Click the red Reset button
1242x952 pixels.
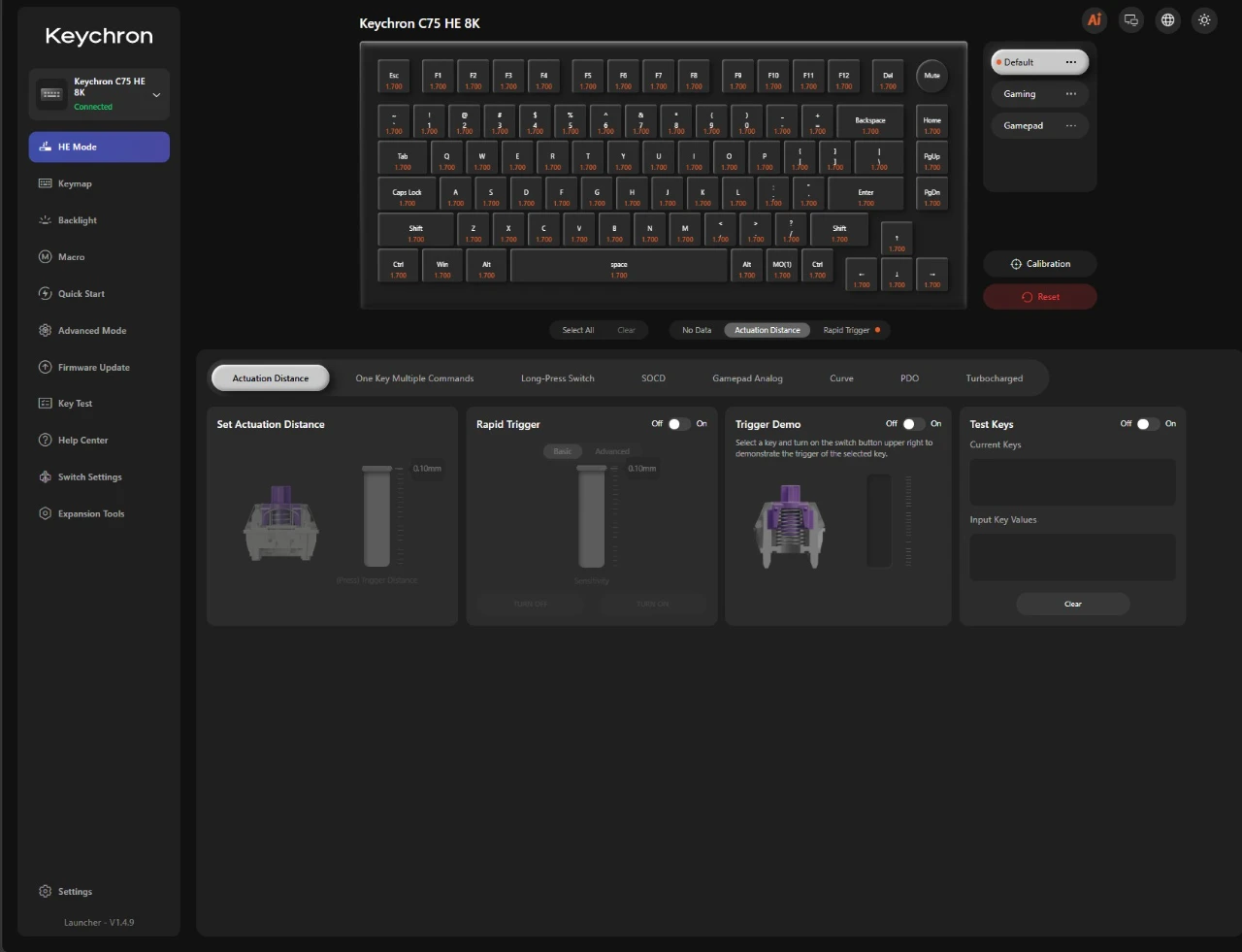click(x=1040, y=297)
